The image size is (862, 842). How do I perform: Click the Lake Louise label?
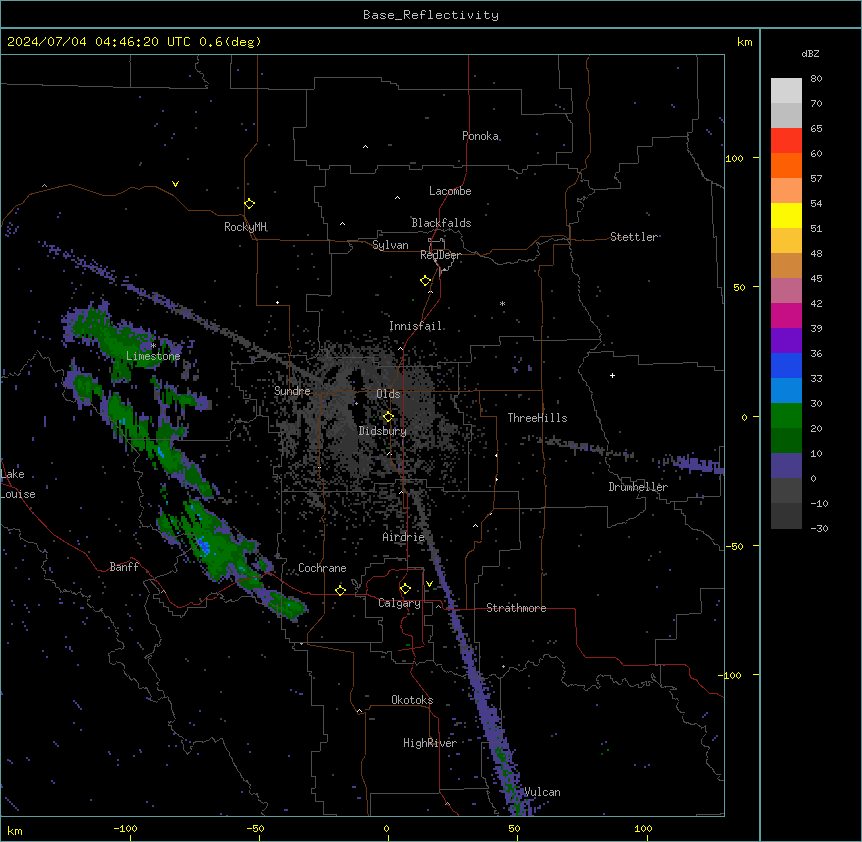(18, 484)
